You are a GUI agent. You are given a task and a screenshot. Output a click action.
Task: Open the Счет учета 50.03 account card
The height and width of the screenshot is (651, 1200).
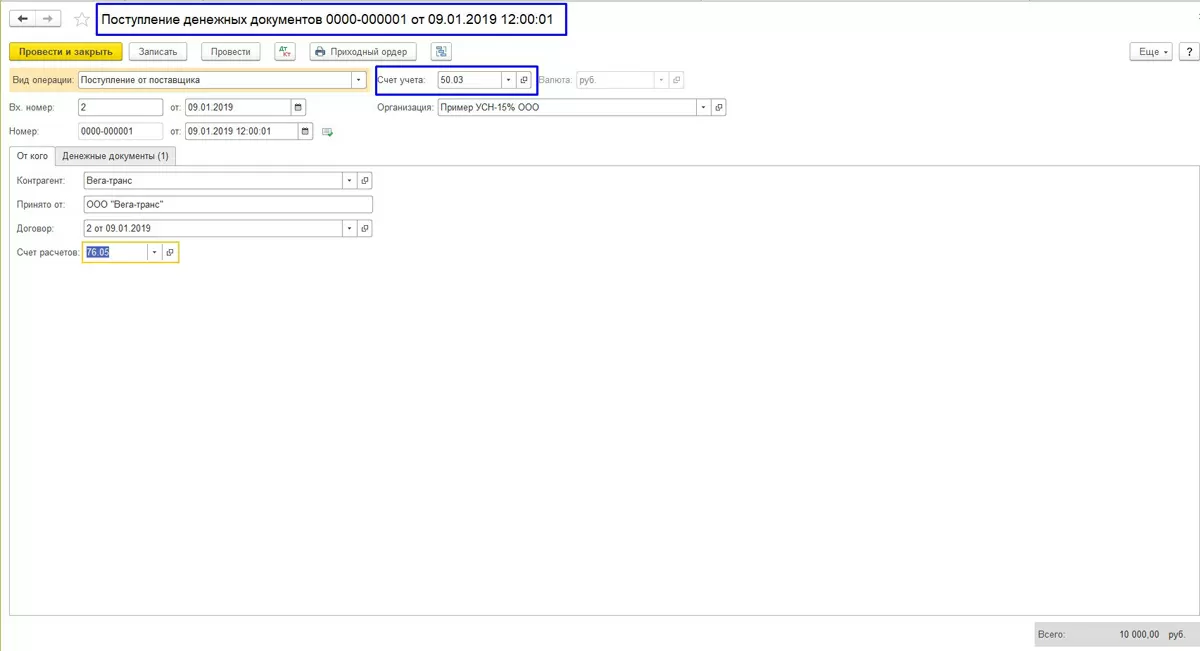pos(523,80)
